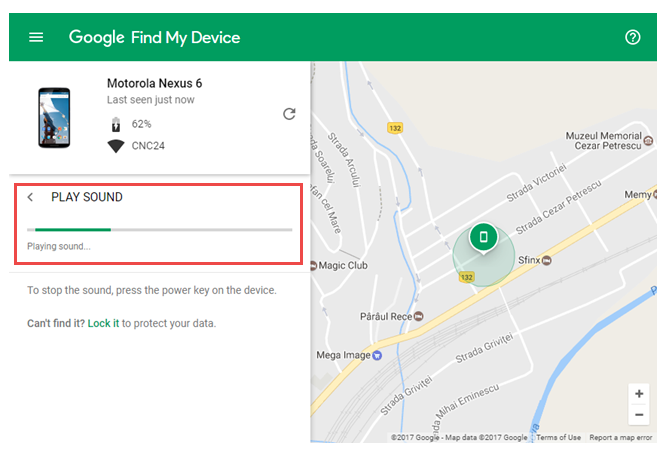665x452 pixels.
Task: Select the Mega Image shop marker
Action: click(377, 355)
